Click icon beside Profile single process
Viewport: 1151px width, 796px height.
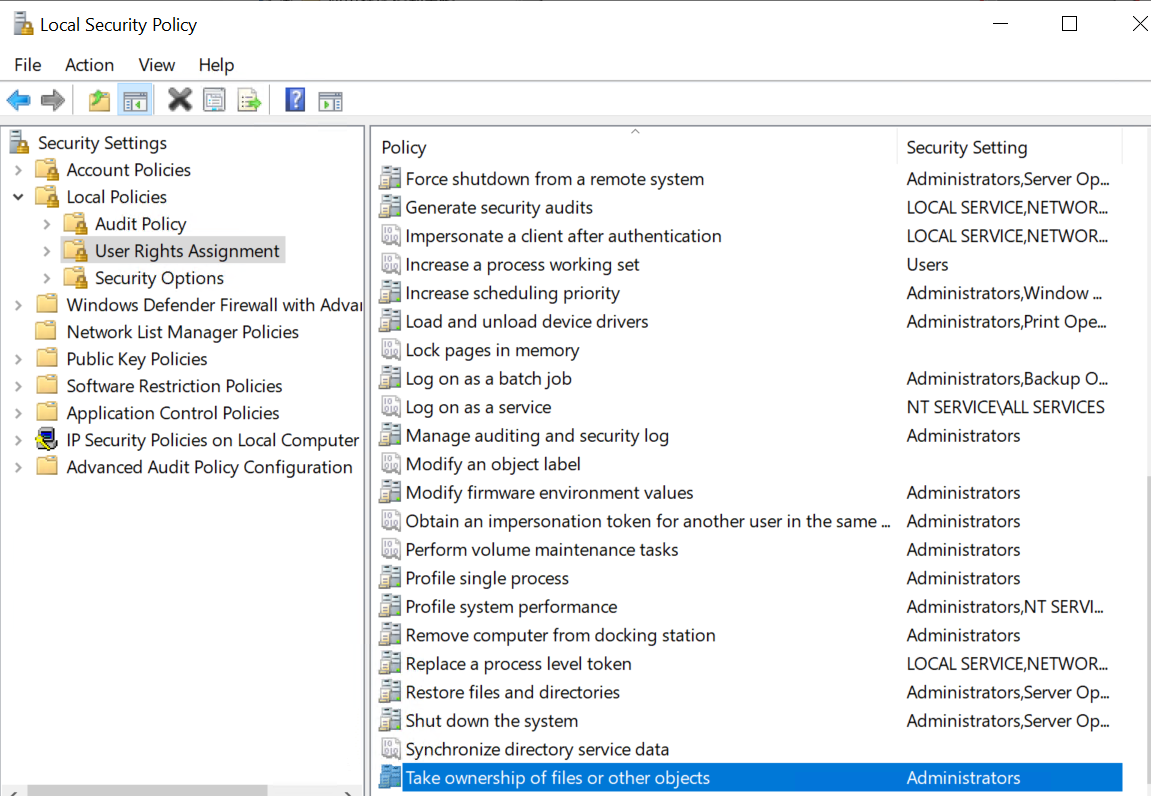[390, 578]
